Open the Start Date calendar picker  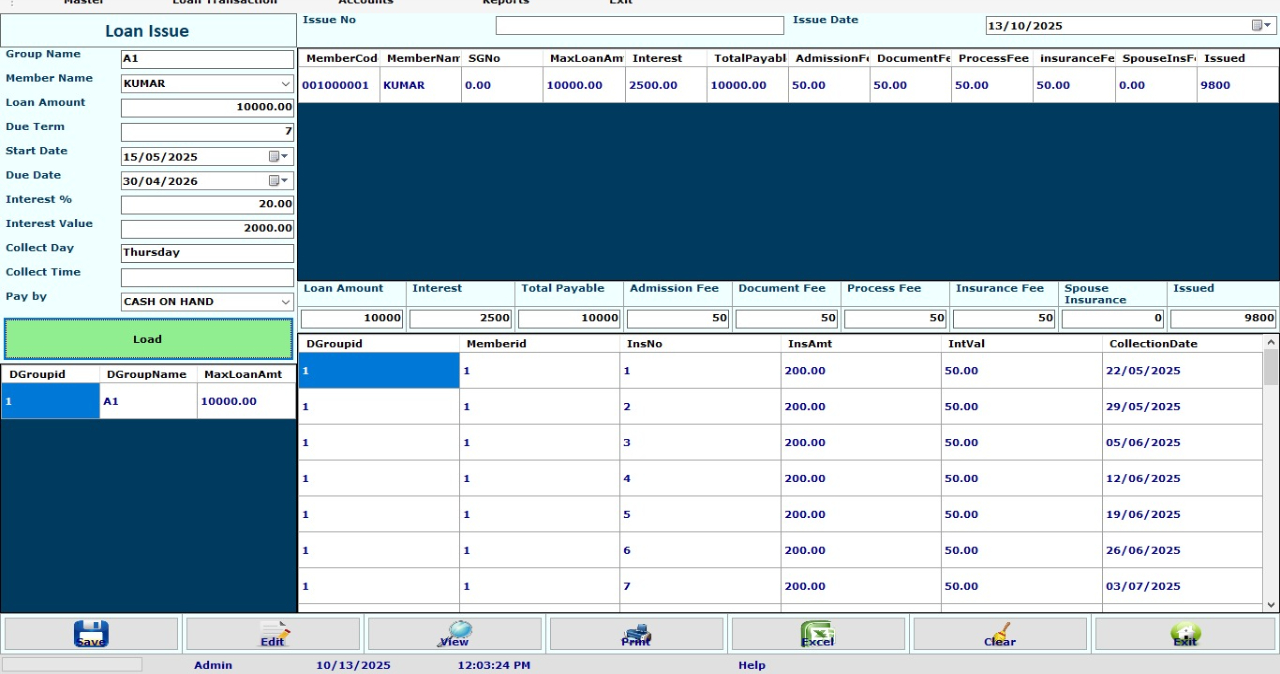tap(279, 157)
